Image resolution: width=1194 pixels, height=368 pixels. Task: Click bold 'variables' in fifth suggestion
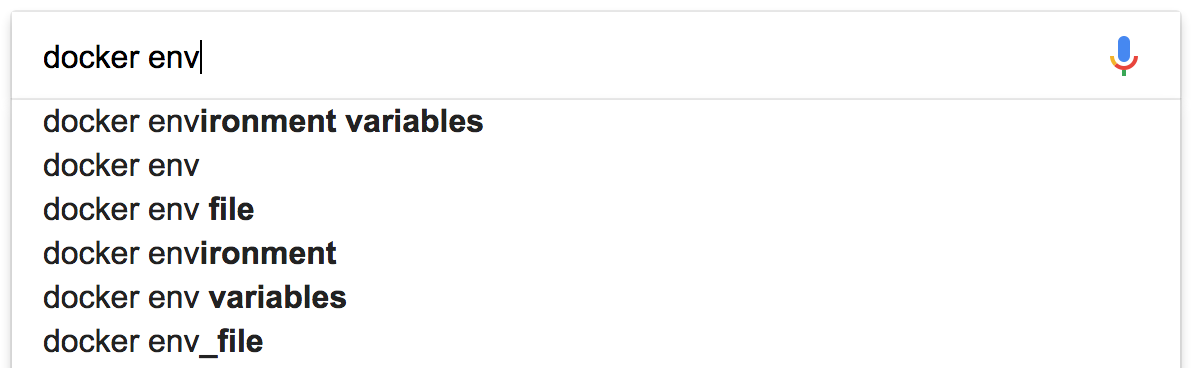pyautogui.click(x=278, y=297)
